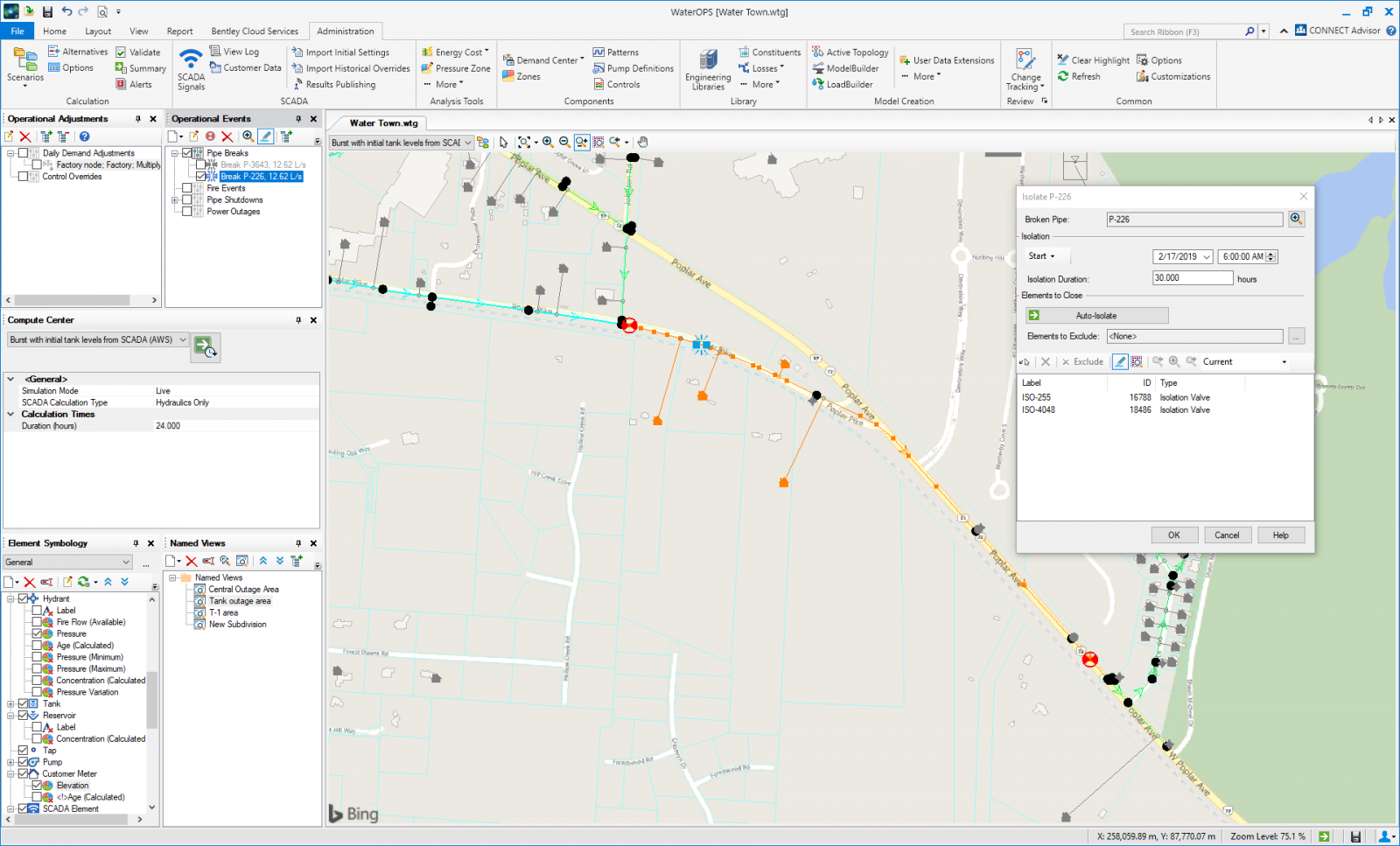Collapse the General section in Compute Center
Viewport: 1400px width, 846px height.
(10, 379)
